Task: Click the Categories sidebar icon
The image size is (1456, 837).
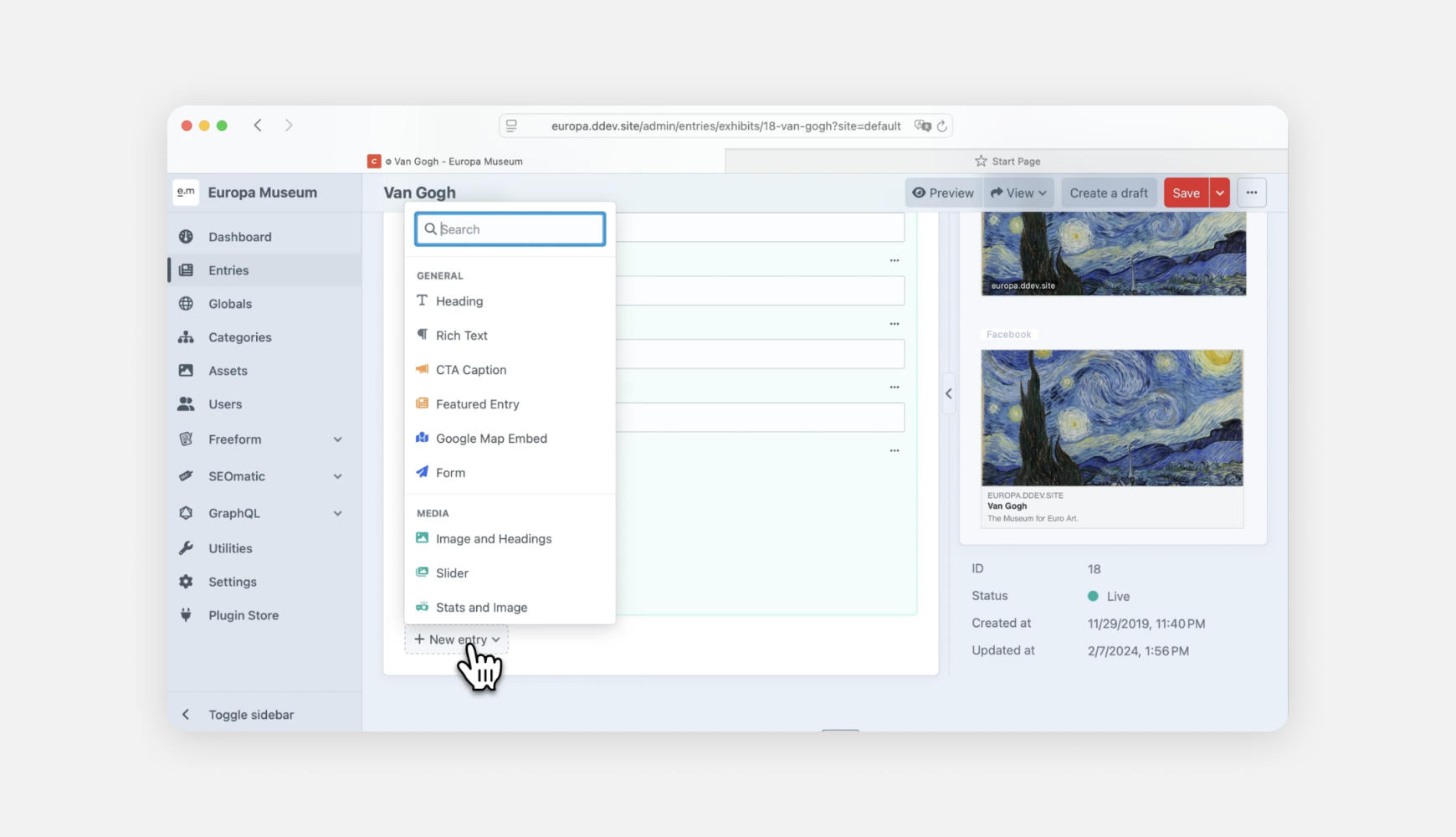Action: tap(187, 336)
